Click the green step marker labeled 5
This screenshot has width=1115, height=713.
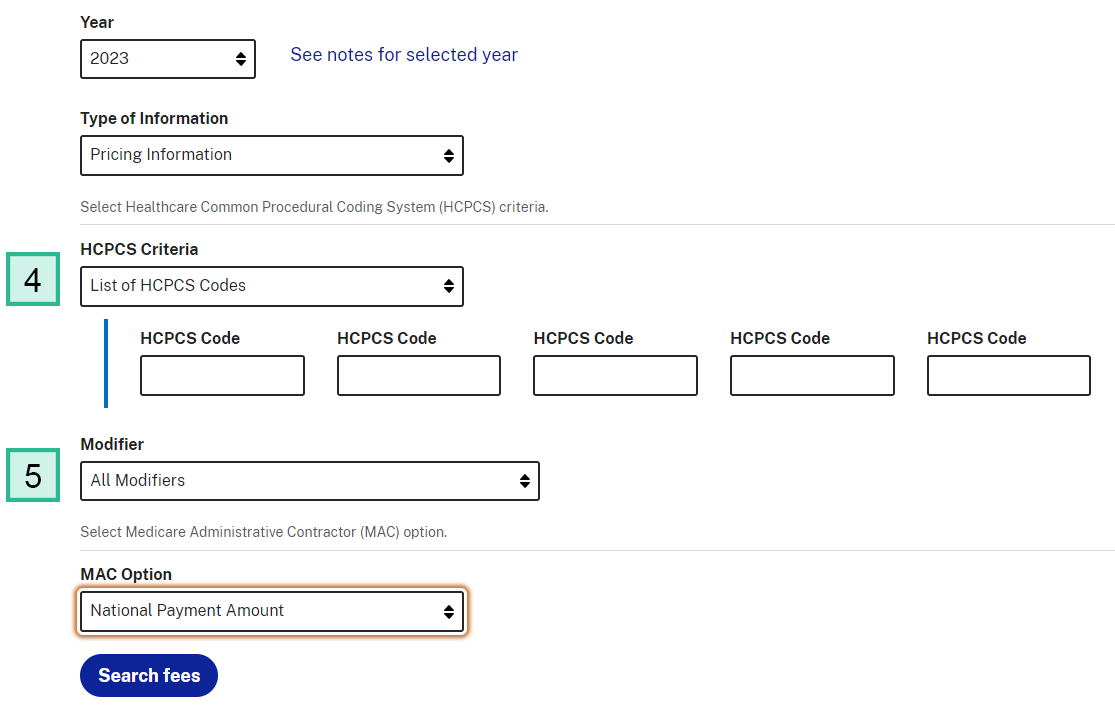[32, 475]
